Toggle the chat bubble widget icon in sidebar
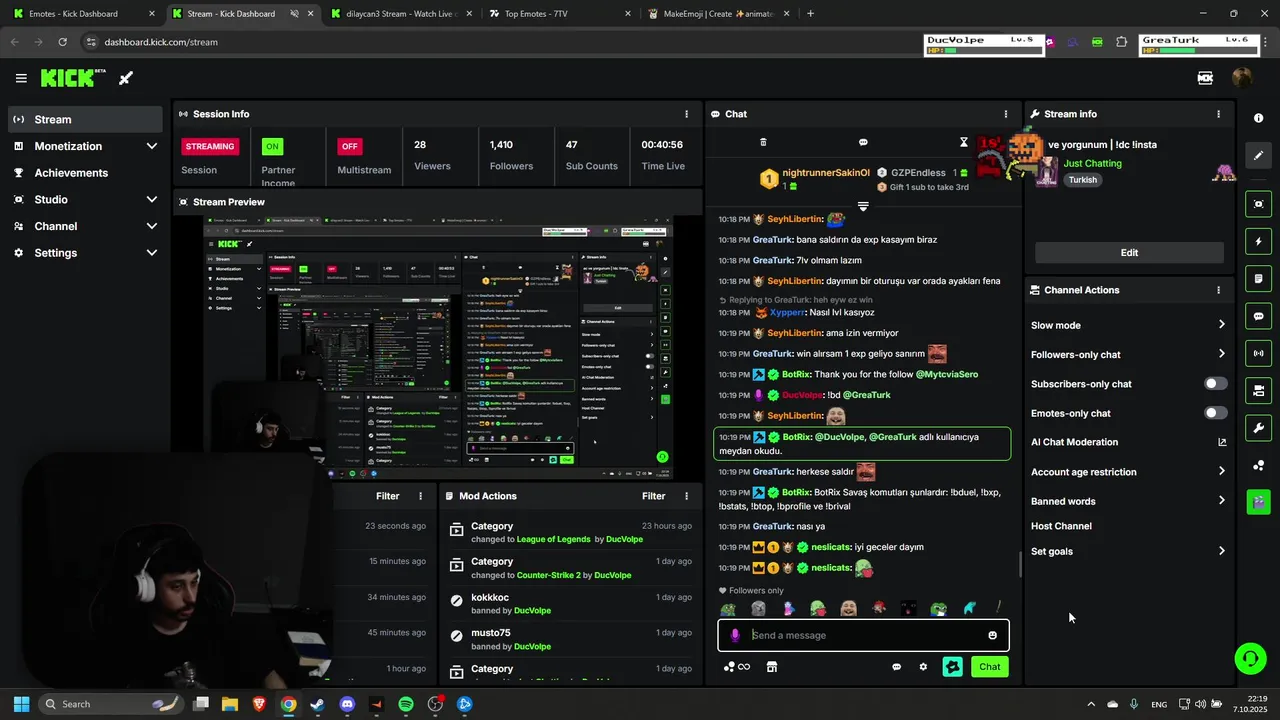Screen dimensions: 1280x720 click(1258, 316)
